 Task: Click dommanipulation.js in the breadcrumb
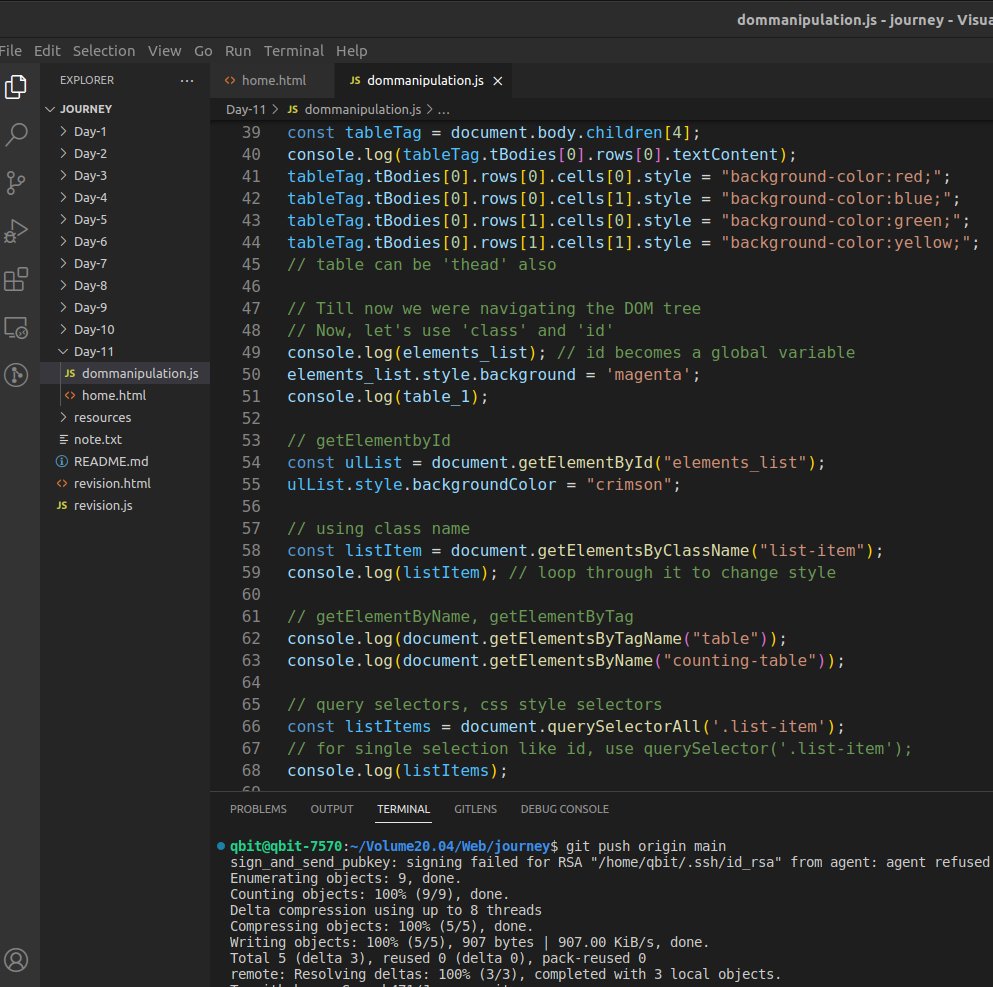(x=362, y=110)
